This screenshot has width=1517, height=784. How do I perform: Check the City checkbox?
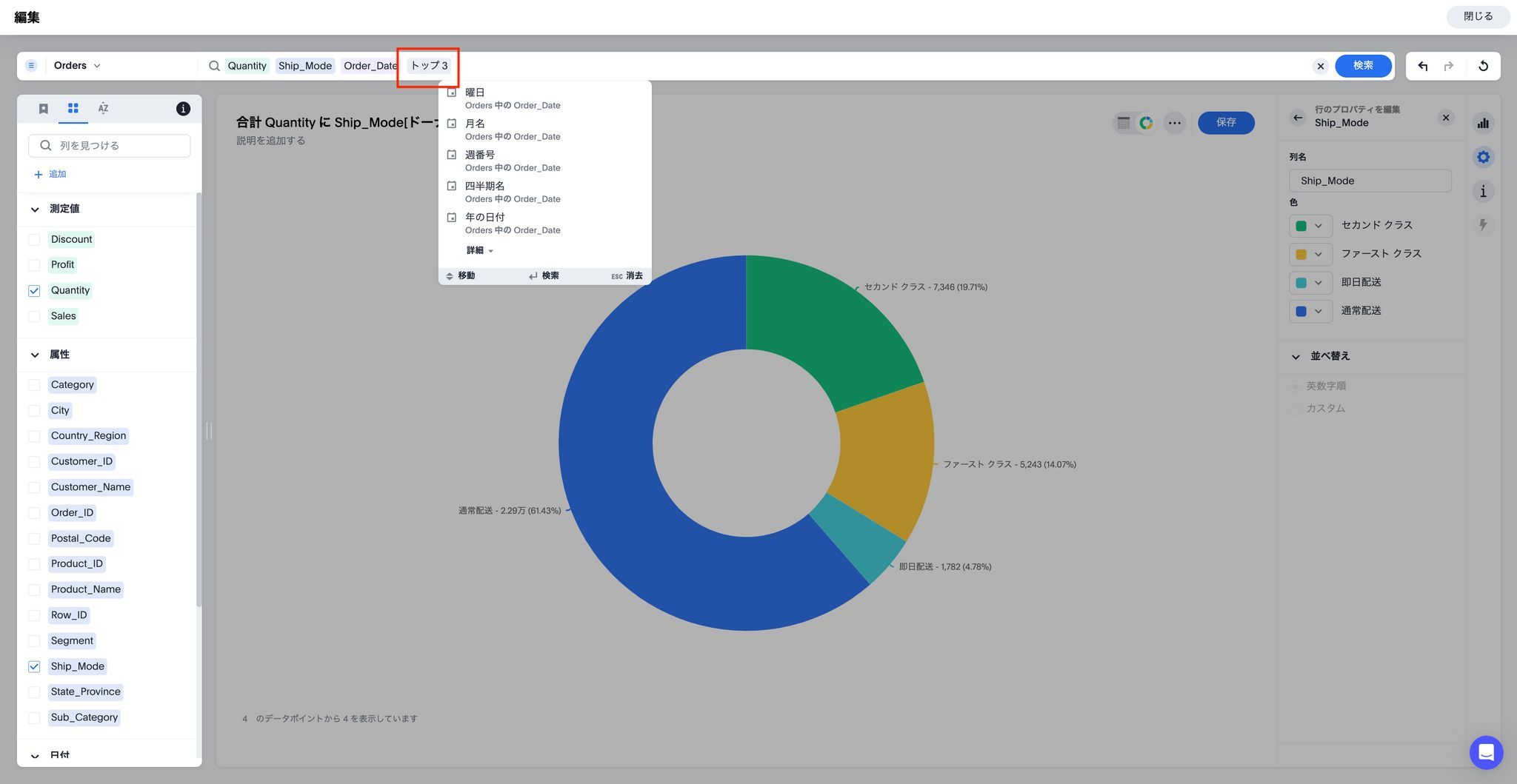pos(34,411)
